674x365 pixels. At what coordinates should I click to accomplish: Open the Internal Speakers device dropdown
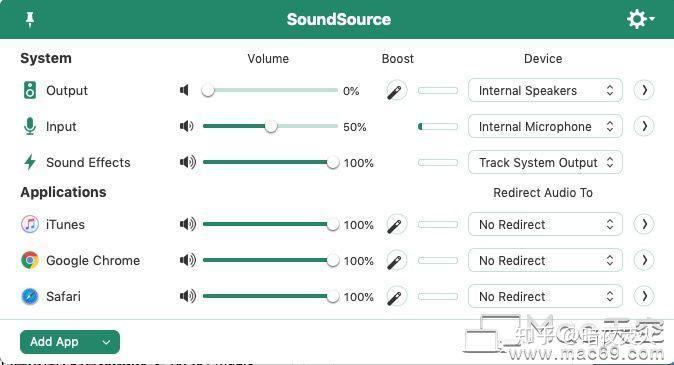click(545, 90)
